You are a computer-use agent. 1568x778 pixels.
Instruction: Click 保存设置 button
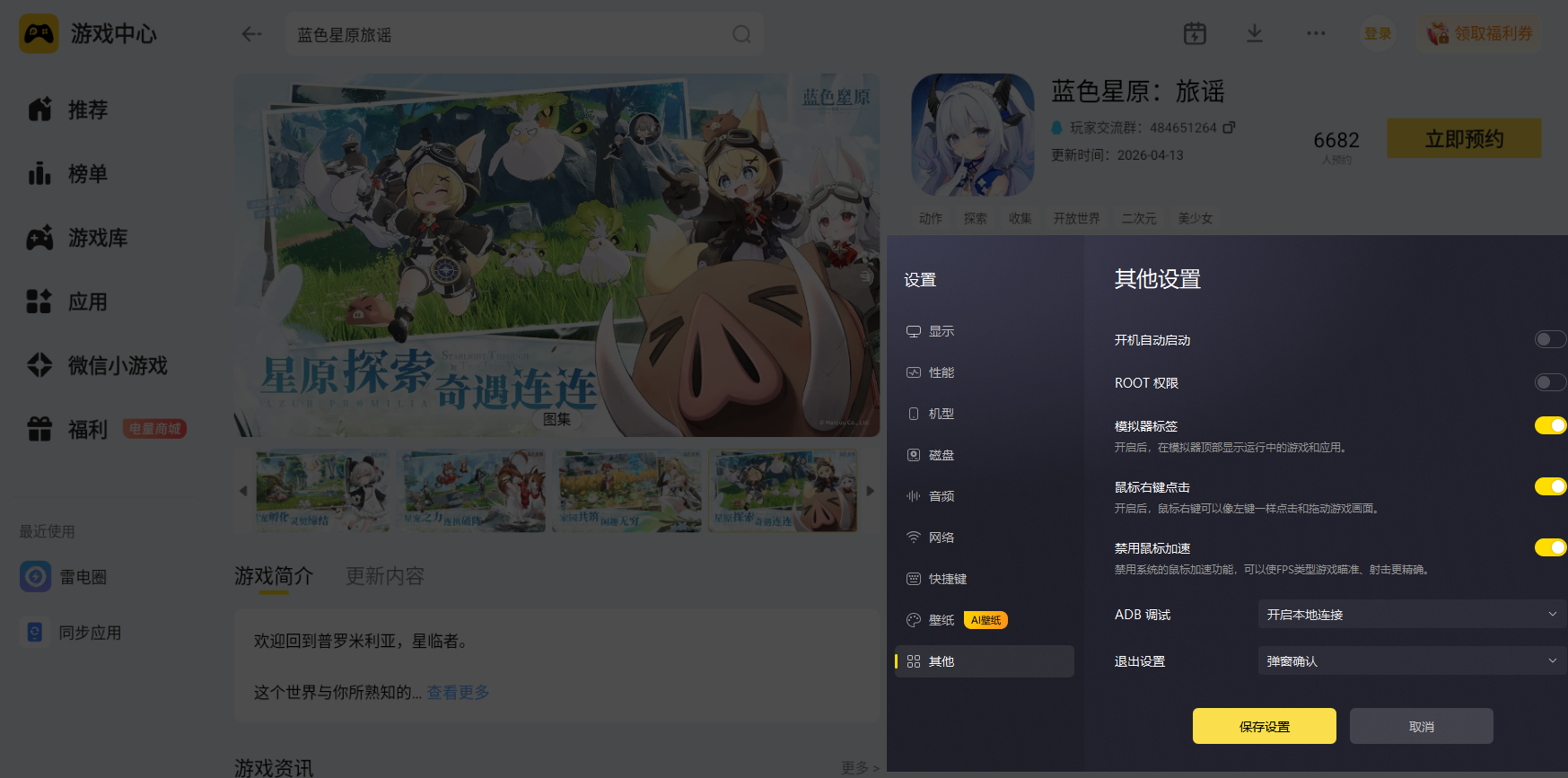[1264, 726]
